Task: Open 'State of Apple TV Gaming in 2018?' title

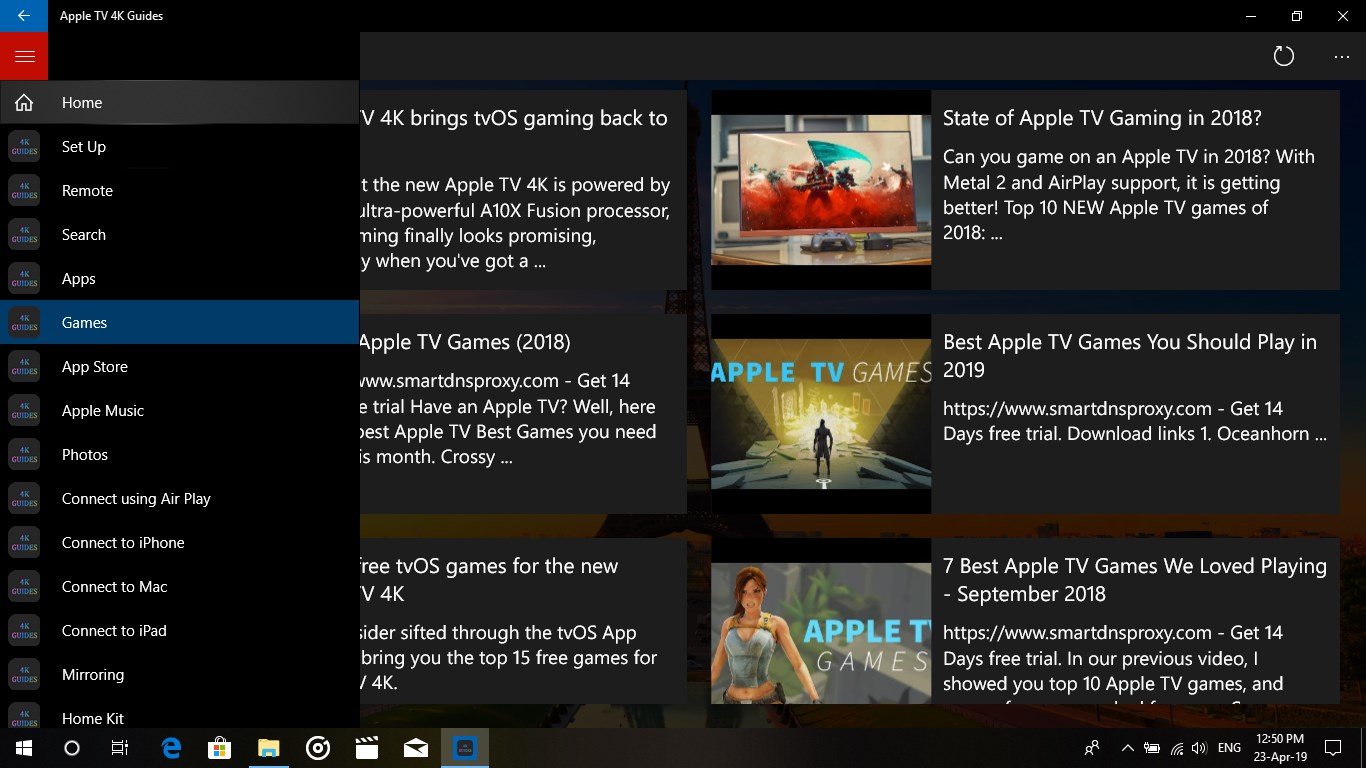Action: click(1102, 118)
